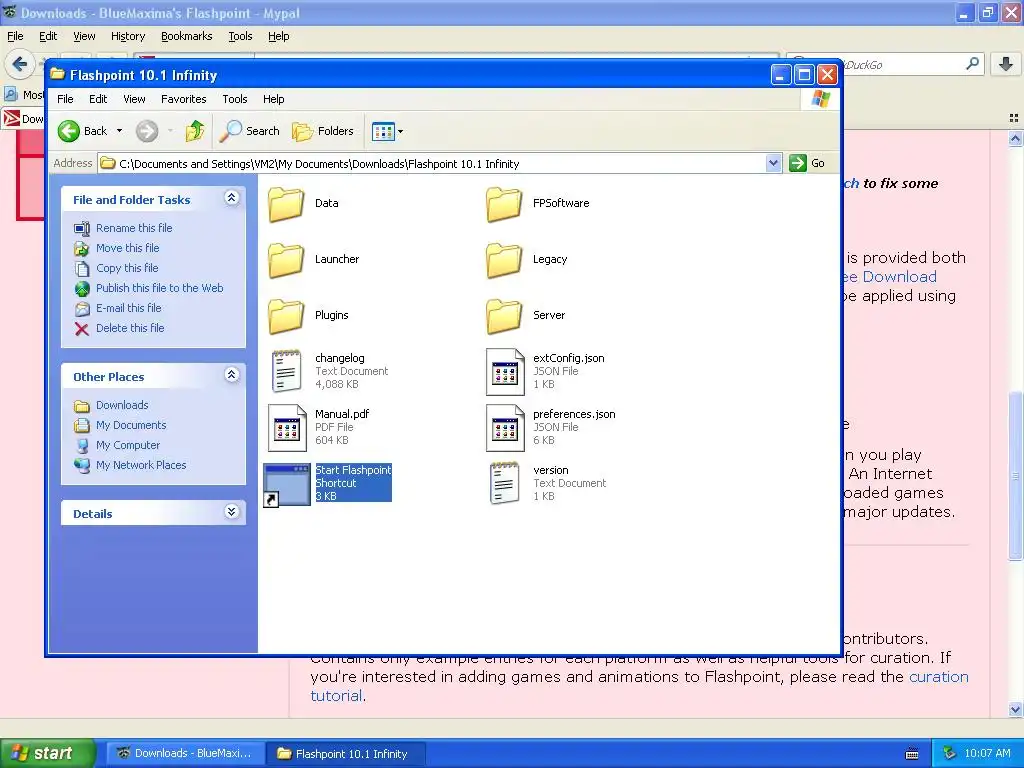Click the Windows Start button

point(47,754)
